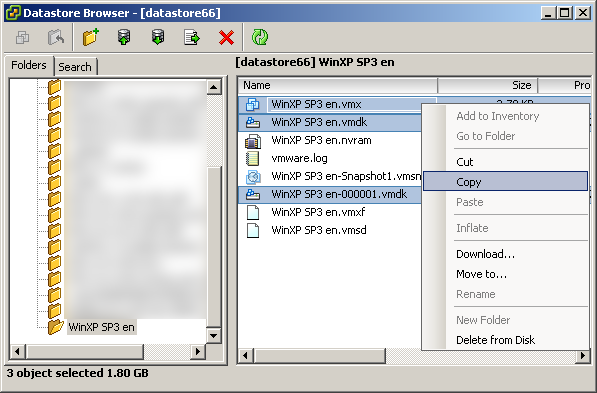Click the blank page icon of vmsd file

point(253,230)
